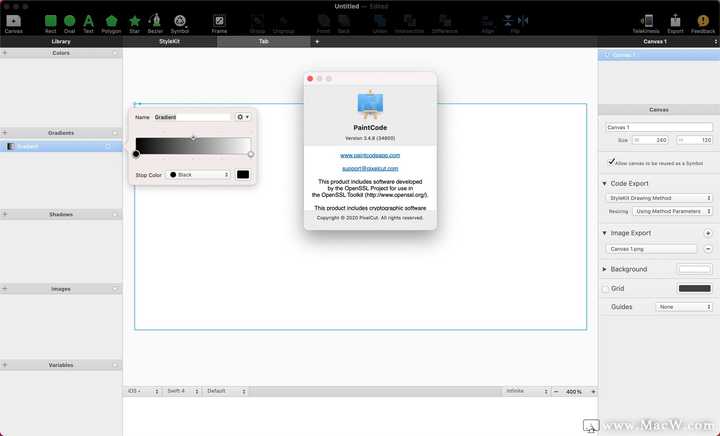Toggle the Images section round button

[115, 289]
